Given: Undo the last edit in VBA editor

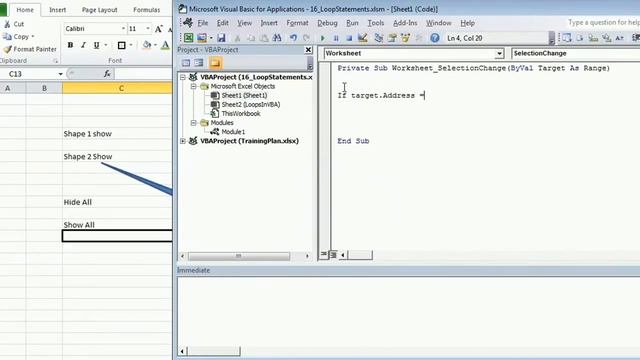Looking at the screenshot, I should coord(293,38).
